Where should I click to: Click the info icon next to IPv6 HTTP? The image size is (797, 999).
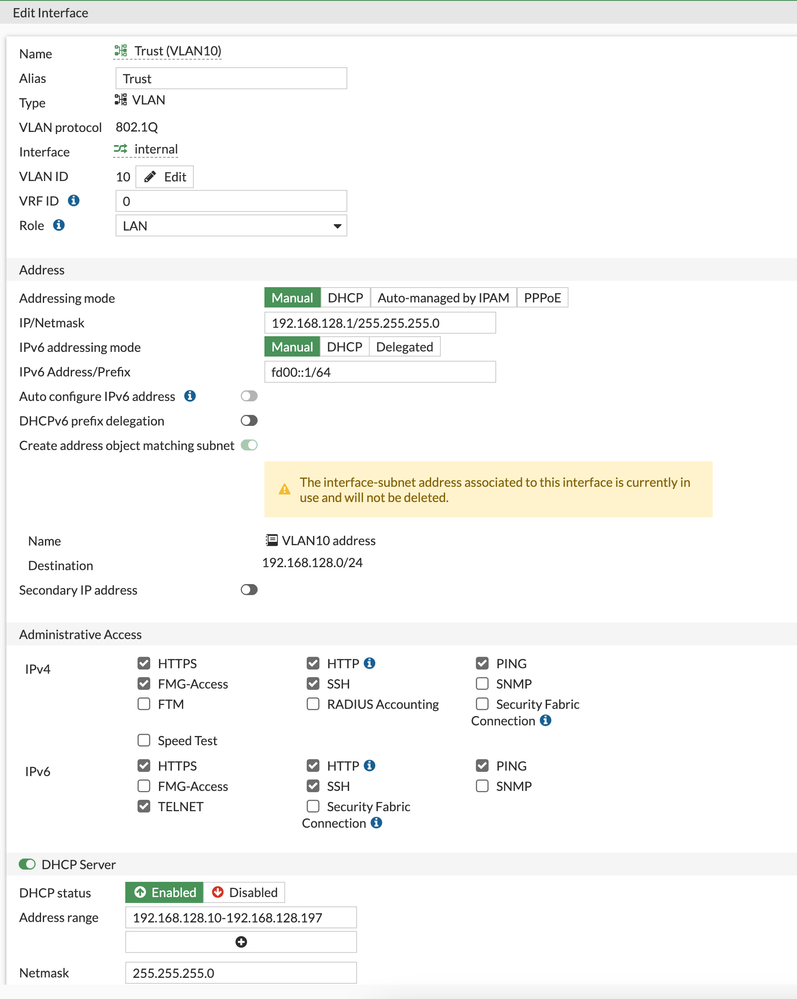tap(370, 766)
